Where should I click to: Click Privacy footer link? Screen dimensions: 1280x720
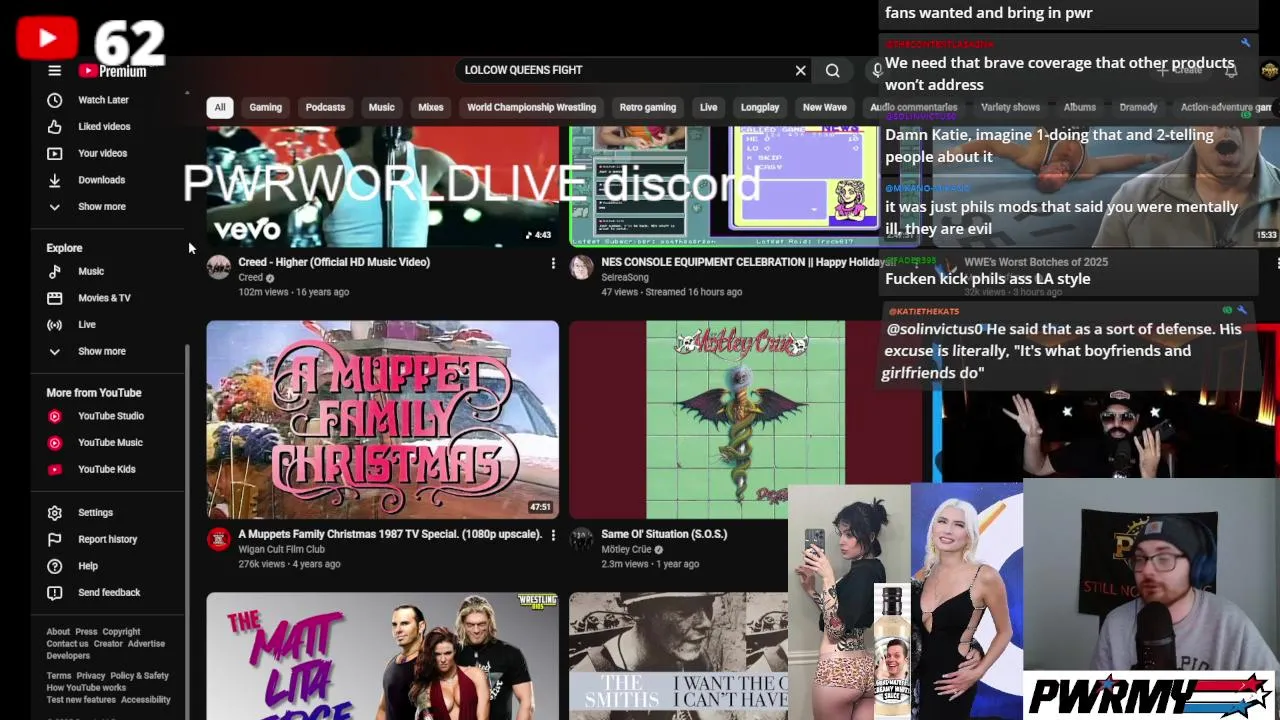click(x=90, y=676)
